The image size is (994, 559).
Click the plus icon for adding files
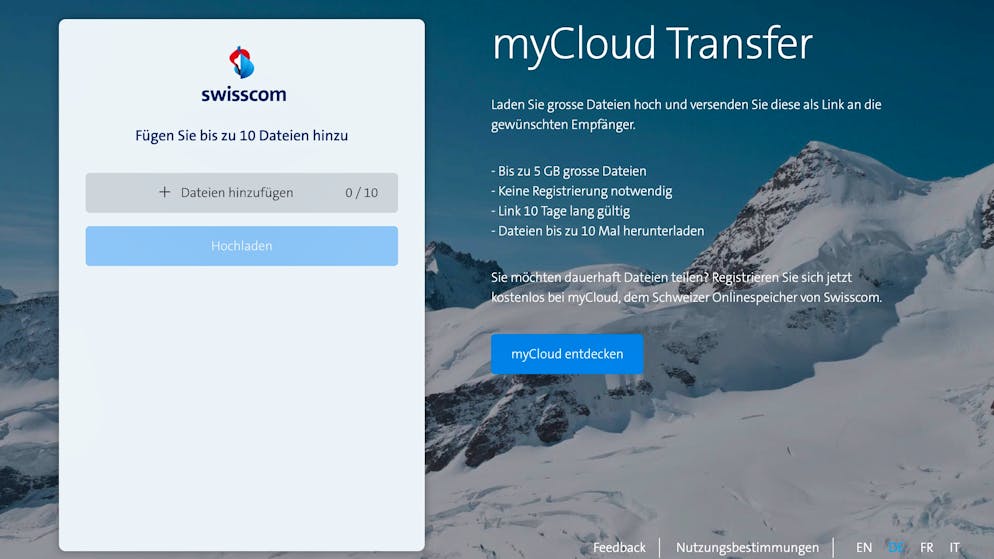(x=164, y=191)
